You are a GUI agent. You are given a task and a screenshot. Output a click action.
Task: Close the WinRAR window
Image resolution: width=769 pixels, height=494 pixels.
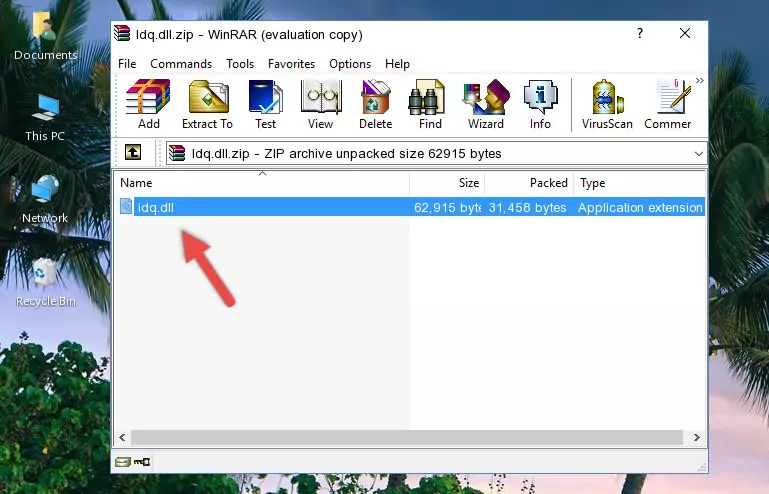point(685,33)
